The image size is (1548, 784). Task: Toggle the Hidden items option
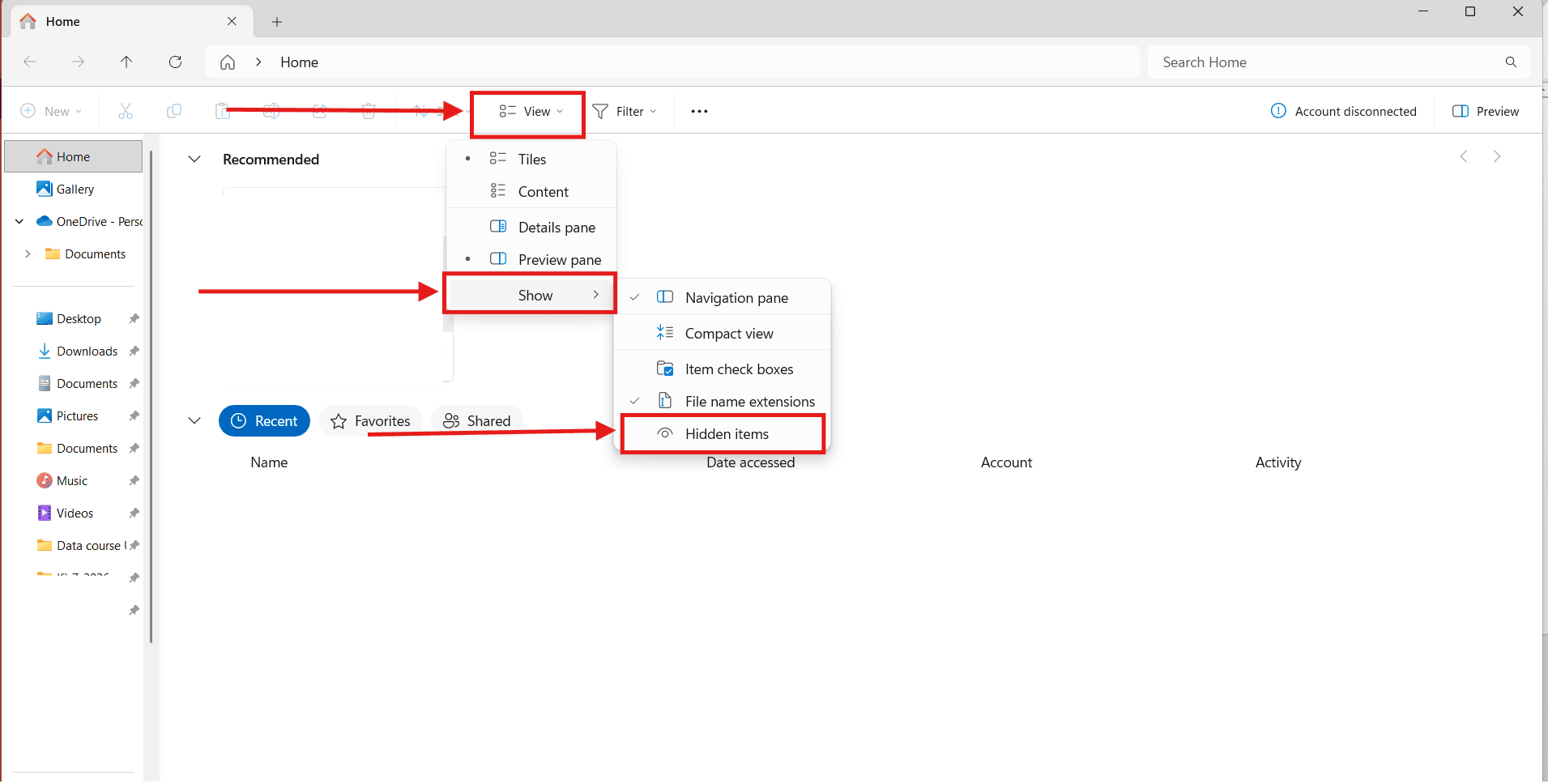(x=726, y=434)
